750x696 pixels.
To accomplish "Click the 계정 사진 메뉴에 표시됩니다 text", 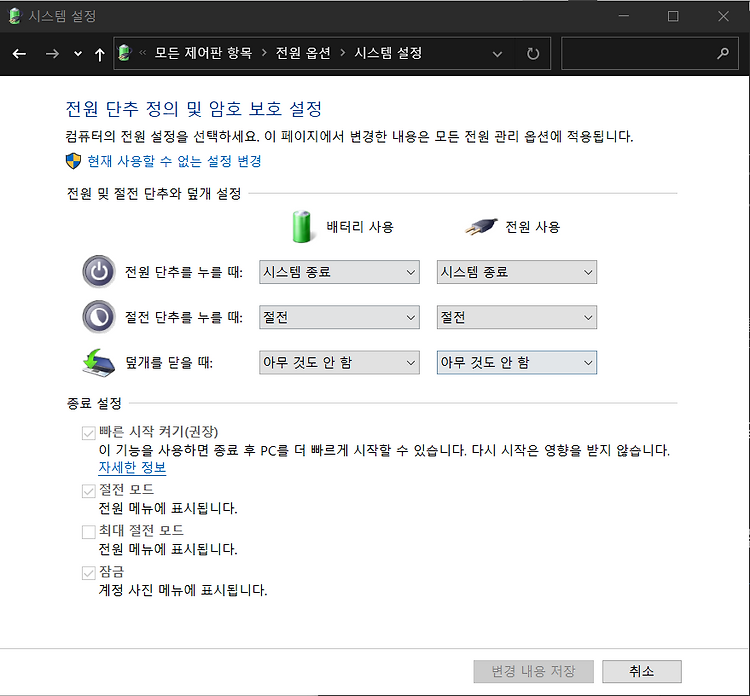I will [183, 590].
